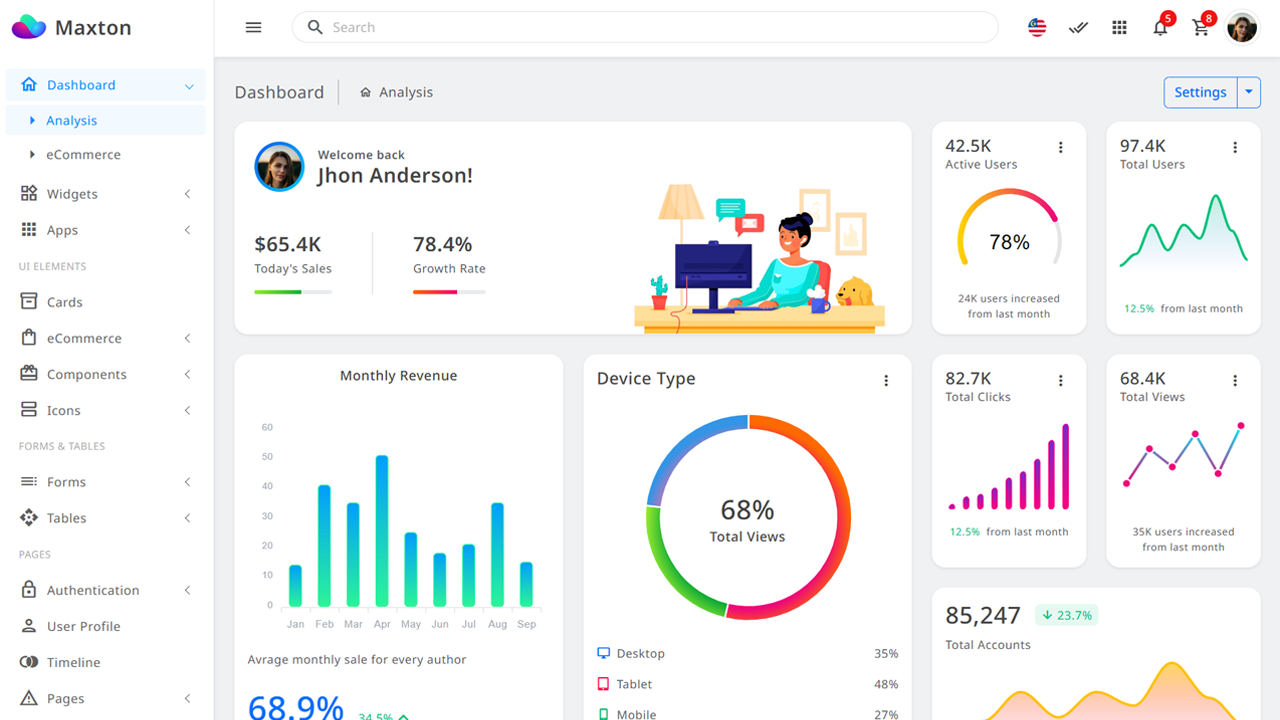Screen dimensions: 1280x720
Task: Collapse the Dashboard menu chevron
Action: [x=189, y=85]
